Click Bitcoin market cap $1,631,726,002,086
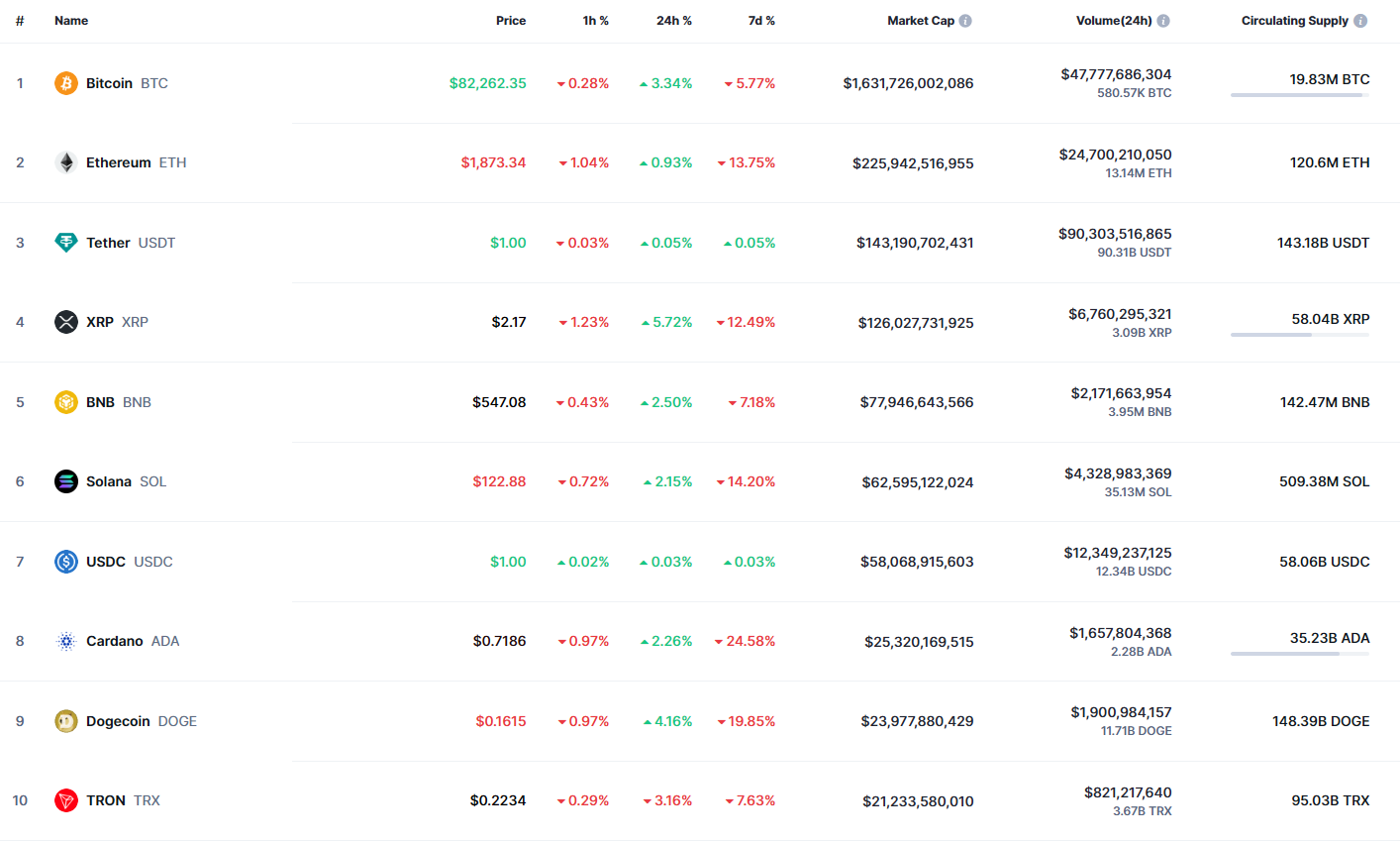The width and height of the screenshot is (1400, 842). point(908,83)
